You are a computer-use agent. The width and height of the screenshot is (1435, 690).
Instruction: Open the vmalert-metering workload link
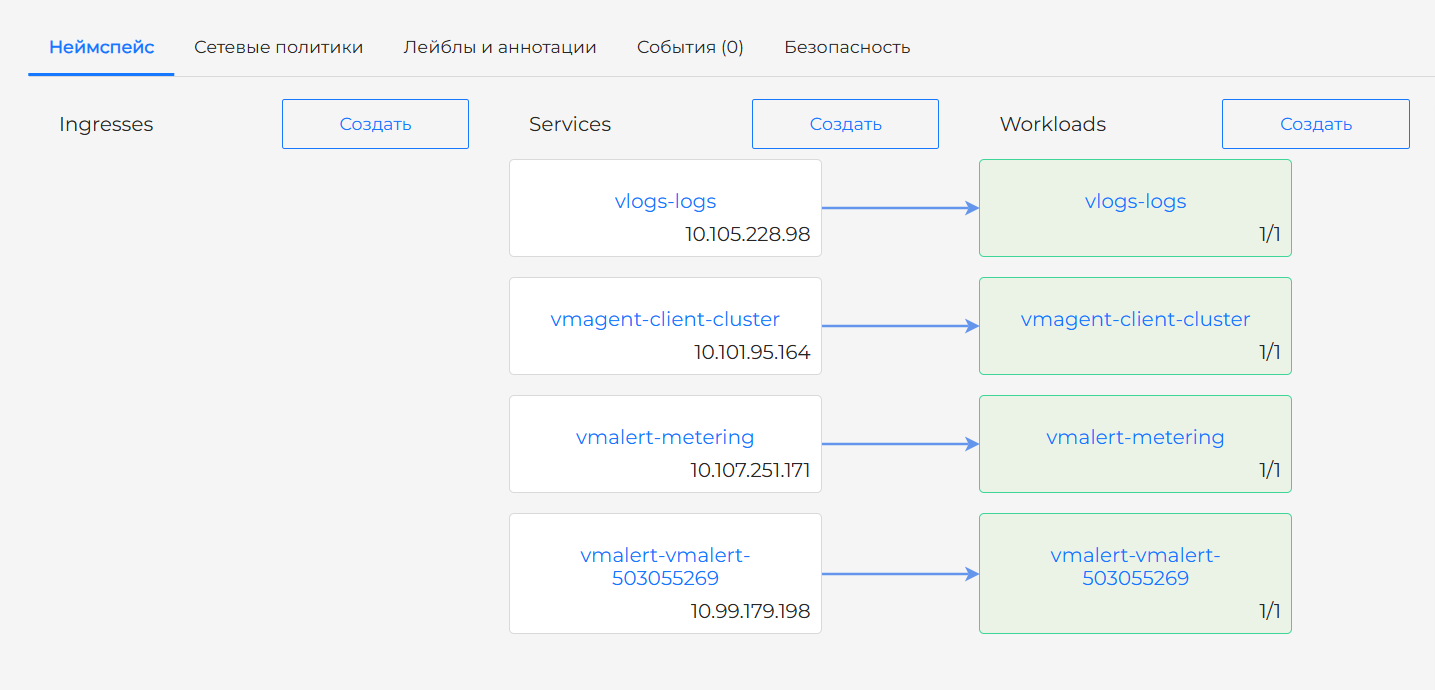coord(1135,437)
